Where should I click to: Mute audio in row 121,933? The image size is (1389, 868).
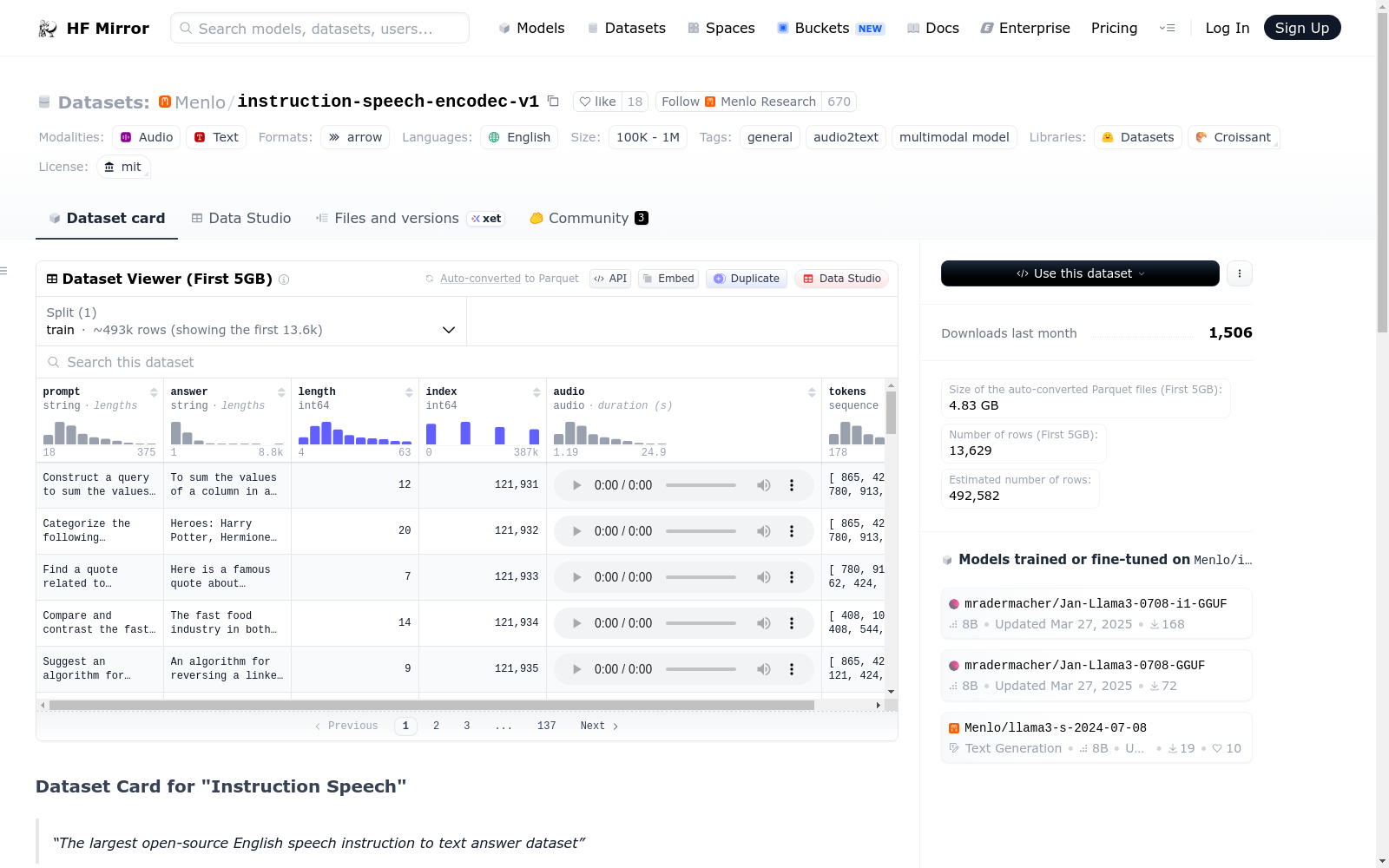(x=764, y=577)
